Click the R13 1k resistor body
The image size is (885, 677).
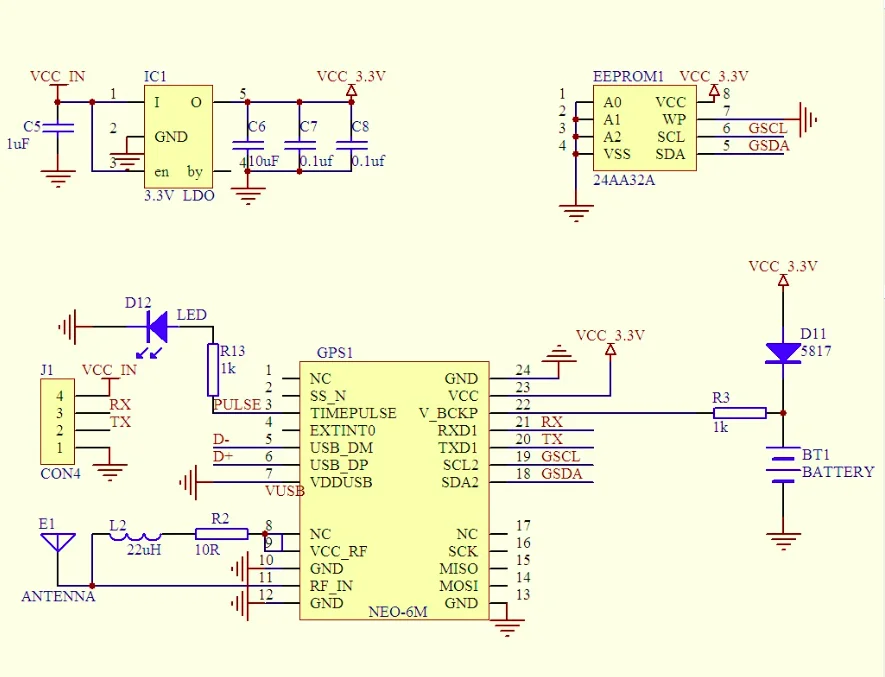click(x=213, y=369)
